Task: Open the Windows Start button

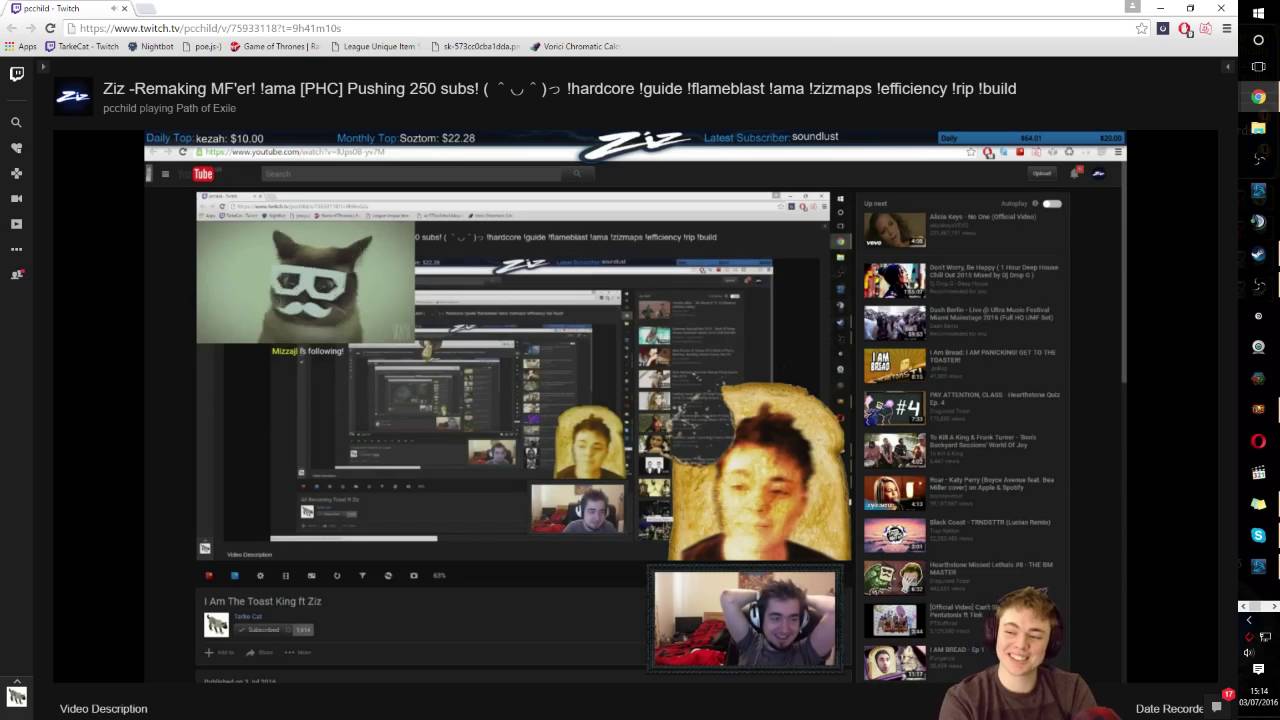Action: click(x=1258, y=13)
